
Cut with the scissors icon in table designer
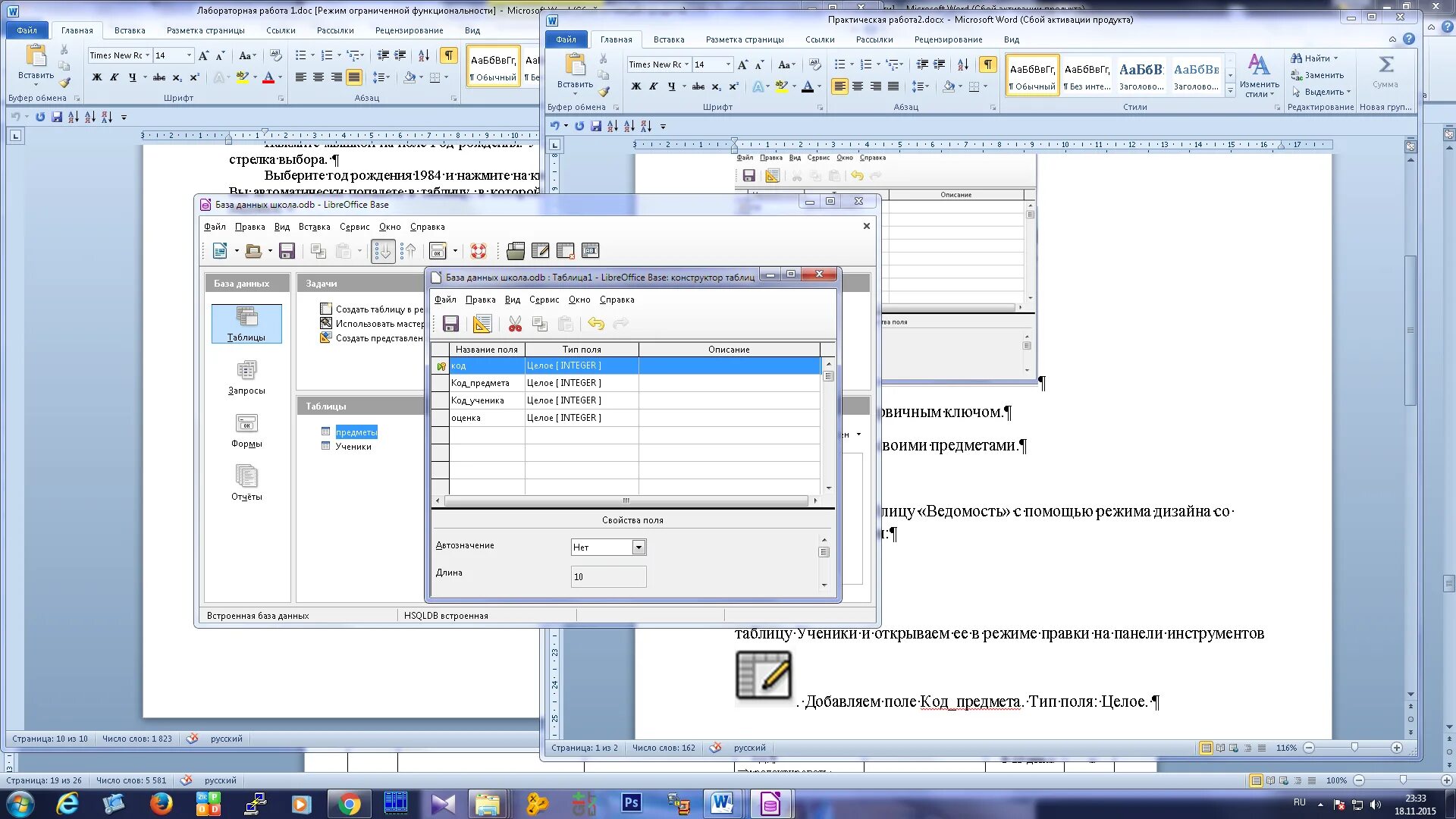click(x=515, y=325)
